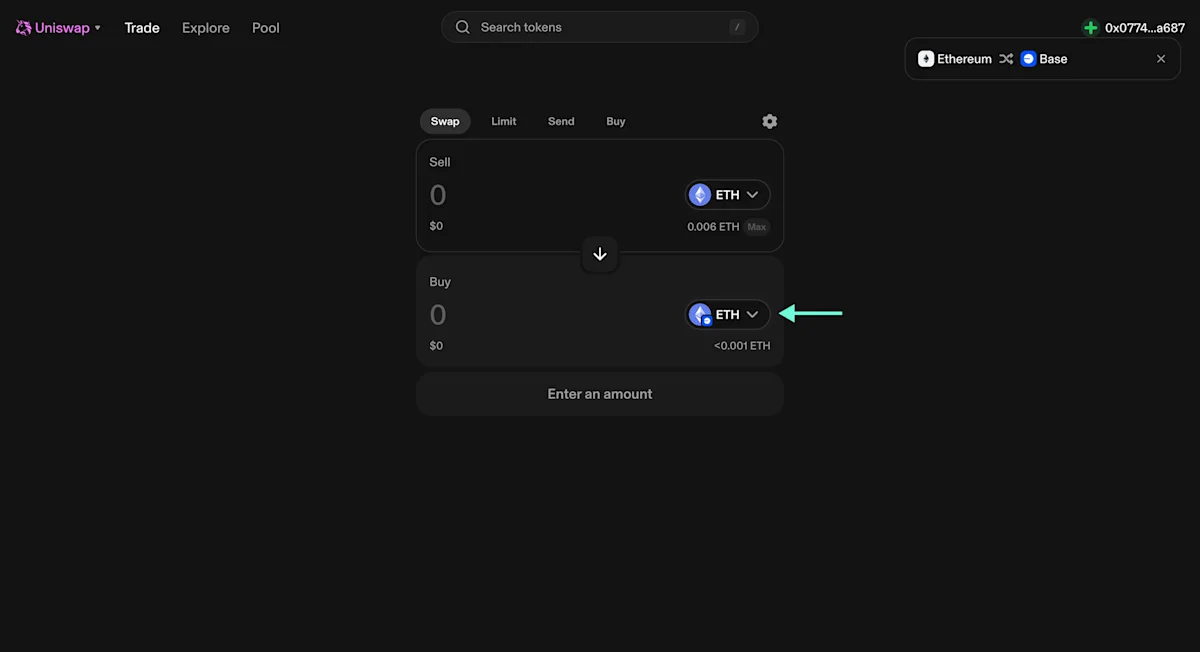Click the slash shortcut badge in search
This screenshot has width=1200, height=652.
click(x=738, y=27)
